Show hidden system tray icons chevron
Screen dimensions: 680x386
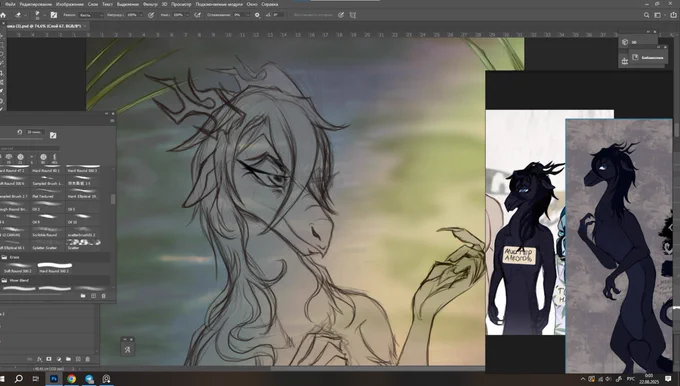point(582,379)
